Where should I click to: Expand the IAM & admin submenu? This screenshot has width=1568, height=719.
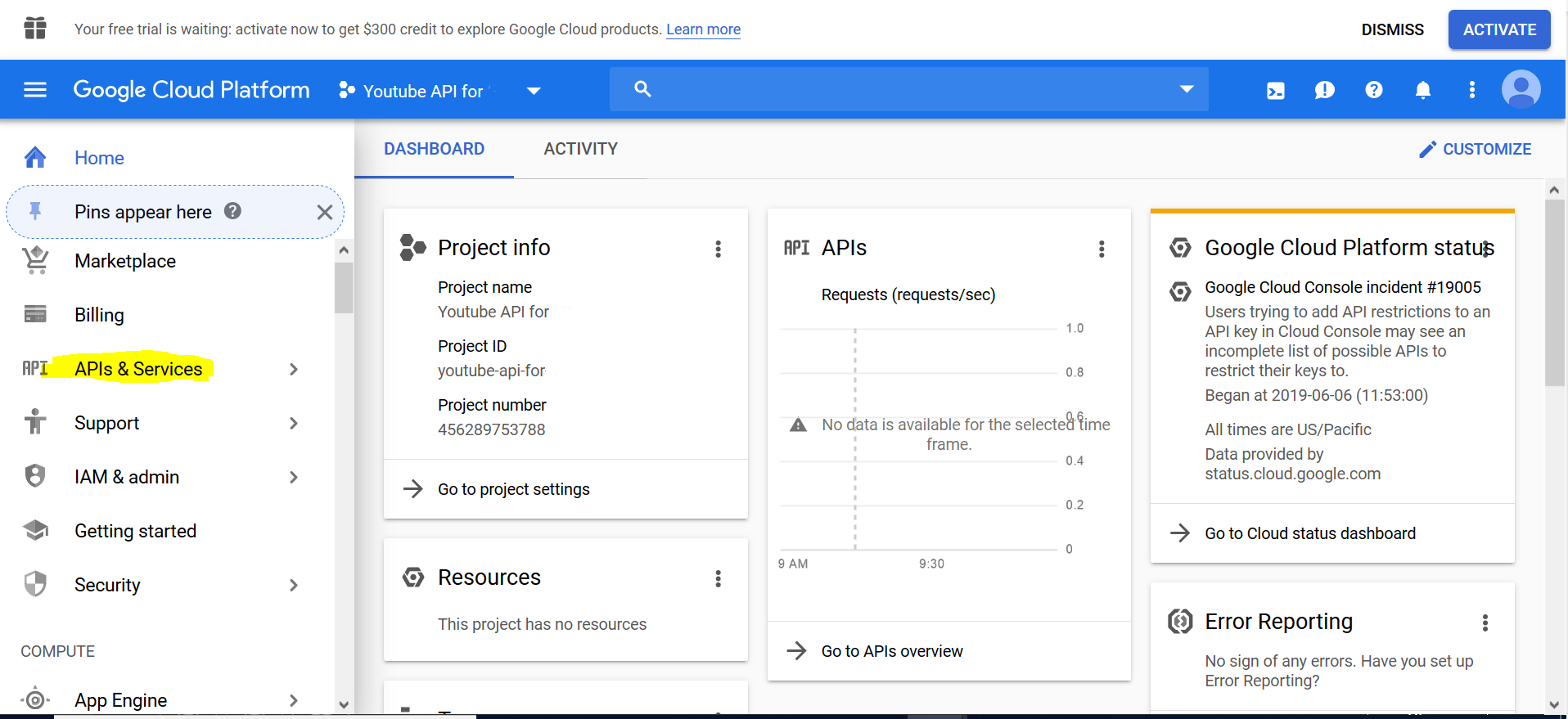[x=293, y=478]
